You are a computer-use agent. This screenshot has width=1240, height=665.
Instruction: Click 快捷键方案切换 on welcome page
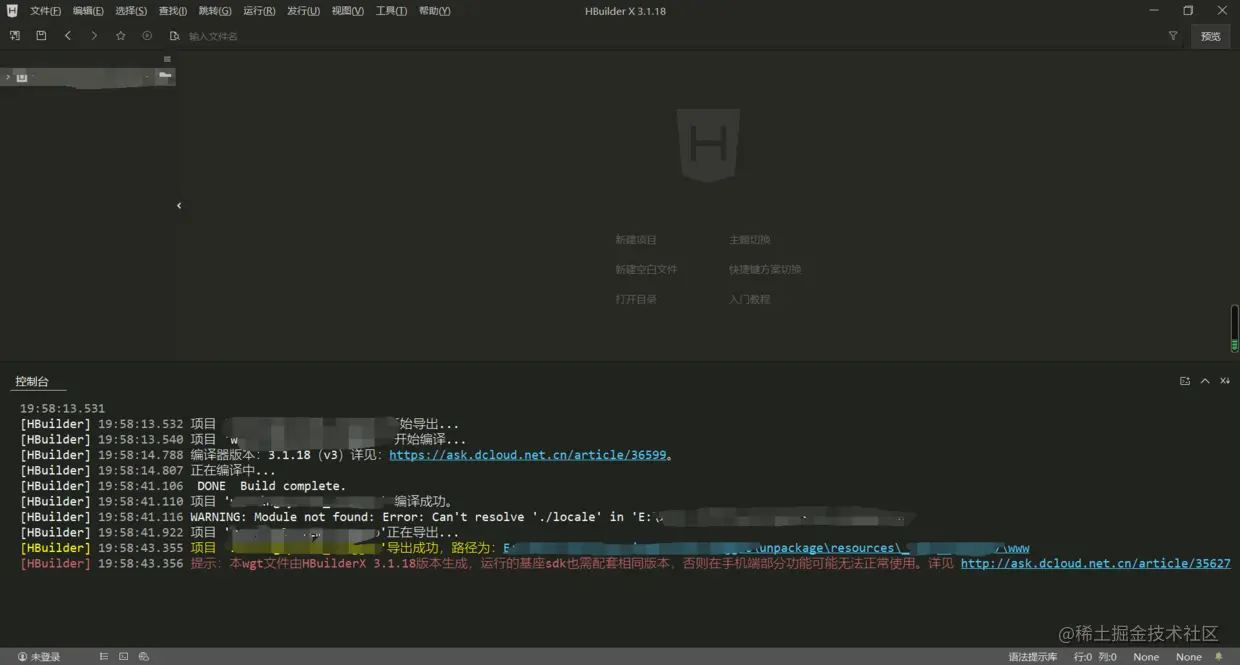765,270
